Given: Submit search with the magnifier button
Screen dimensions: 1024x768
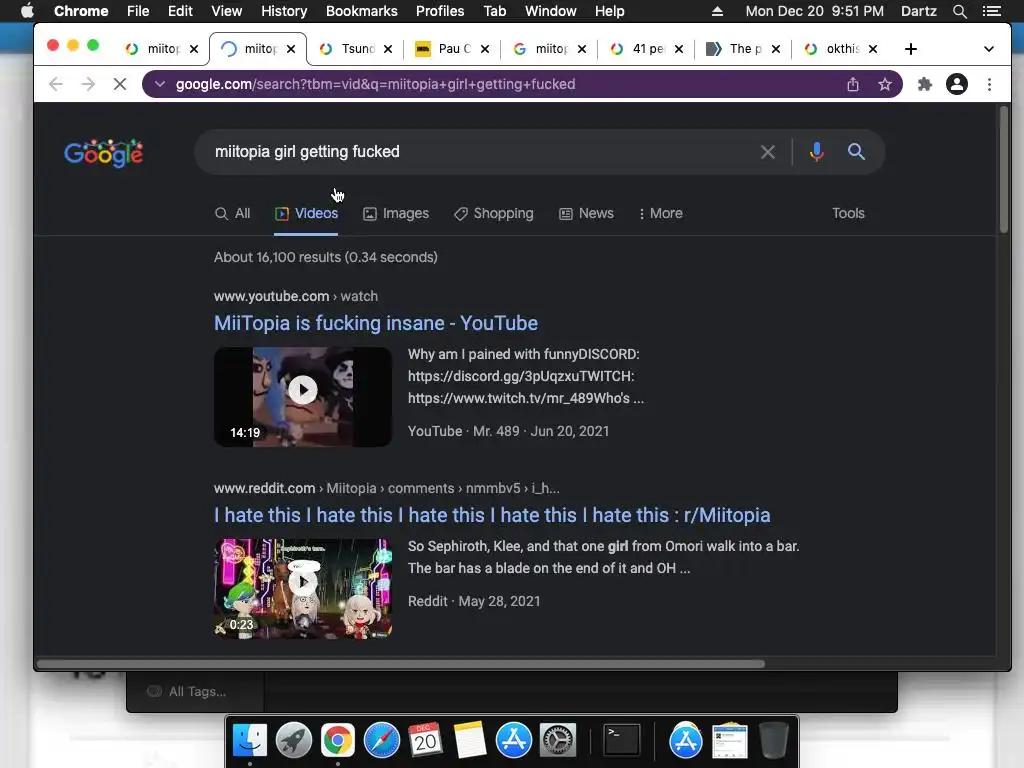Looking at the screenshot, I should 856,152.
